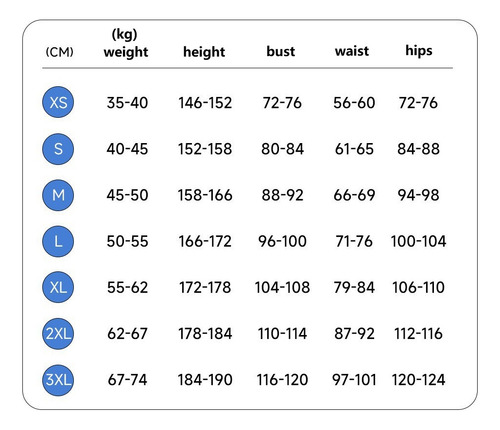This screenshot has height=430, width=500.
Task: Choose the M size badge
Action: click(x=58, y=195)
